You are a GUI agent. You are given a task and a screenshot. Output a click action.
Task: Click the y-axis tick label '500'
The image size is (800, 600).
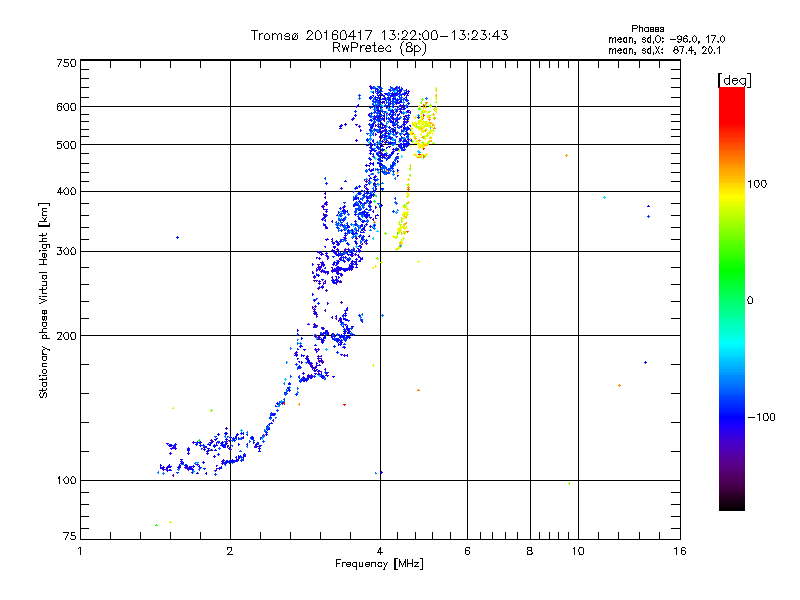click(66, 145)
